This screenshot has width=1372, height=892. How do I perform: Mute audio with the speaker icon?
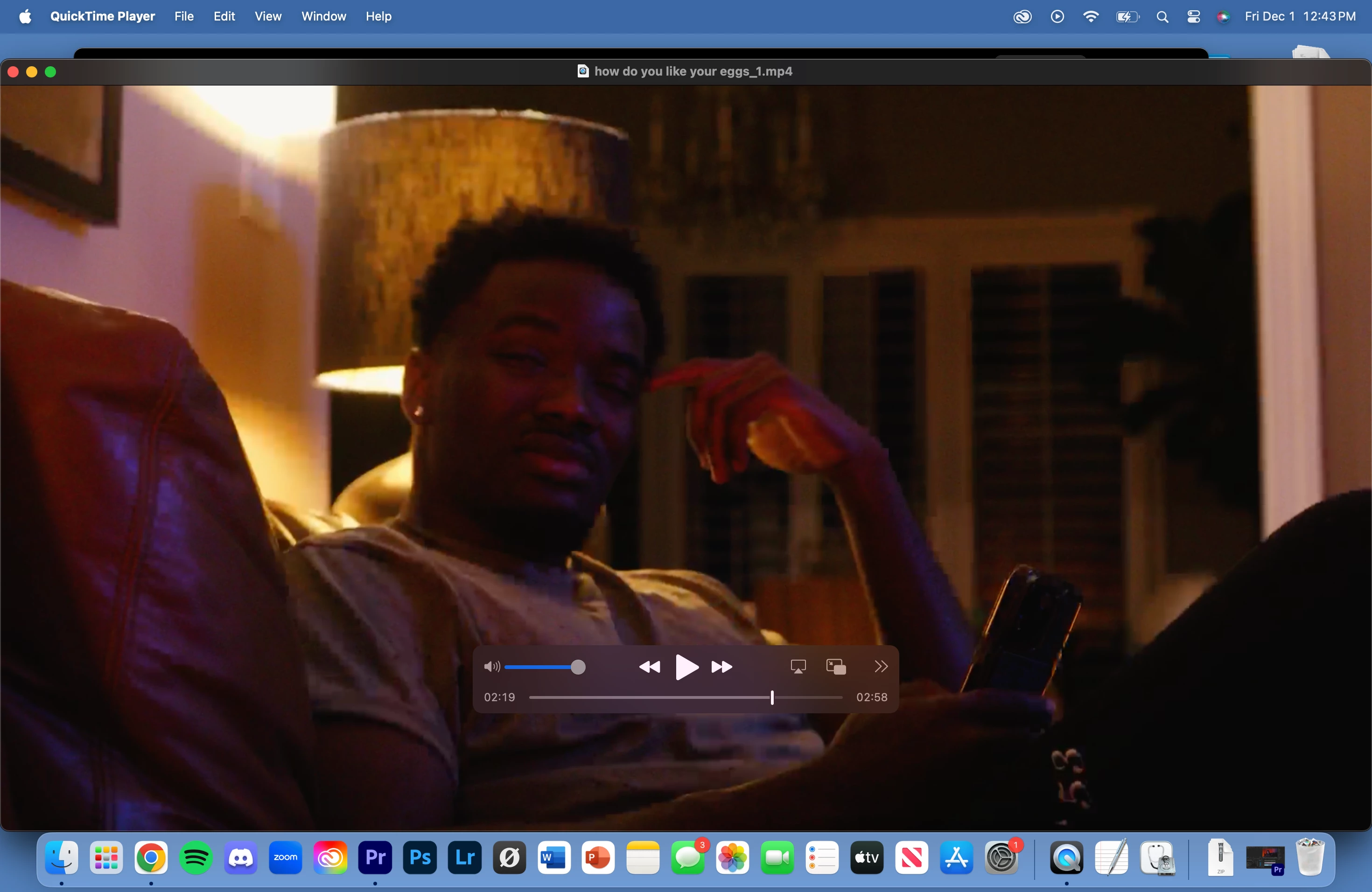tap(491, 667)
